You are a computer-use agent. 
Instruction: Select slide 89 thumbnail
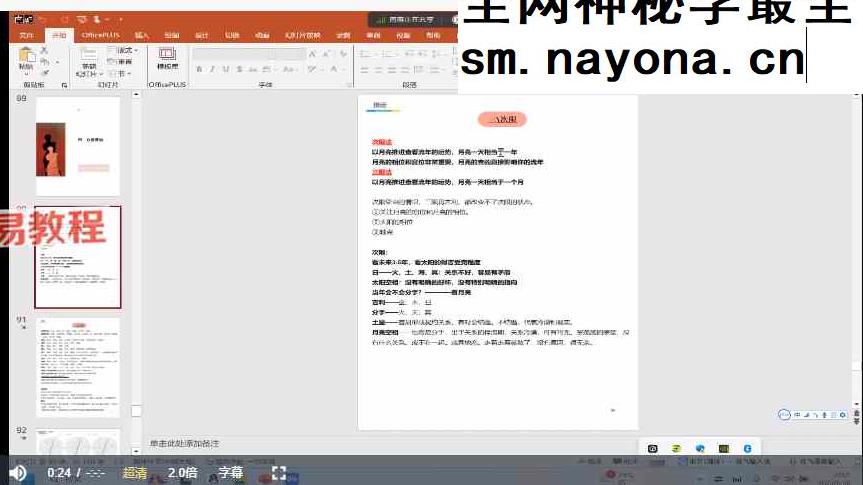[x=78, y=146]
